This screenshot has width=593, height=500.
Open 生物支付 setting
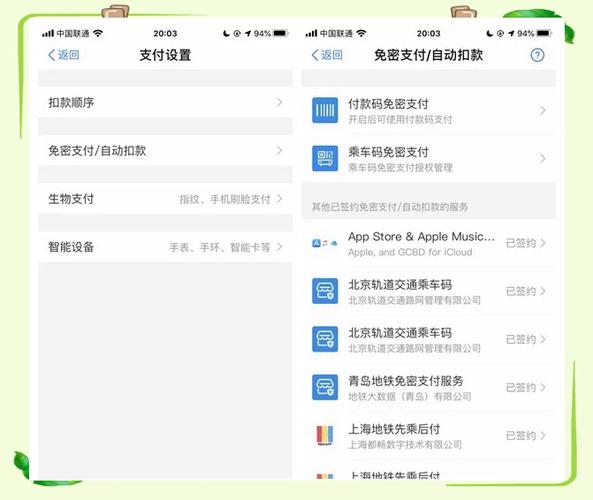pyautogui.click(x=165, y=199)
